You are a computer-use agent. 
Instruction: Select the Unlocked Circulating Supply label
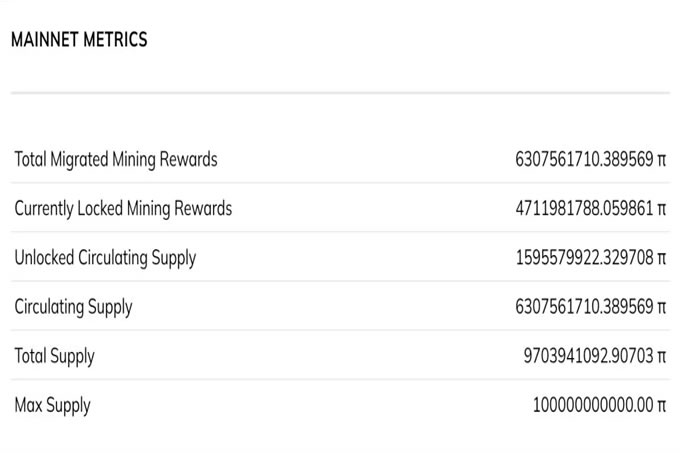click(x=105, y=257)
